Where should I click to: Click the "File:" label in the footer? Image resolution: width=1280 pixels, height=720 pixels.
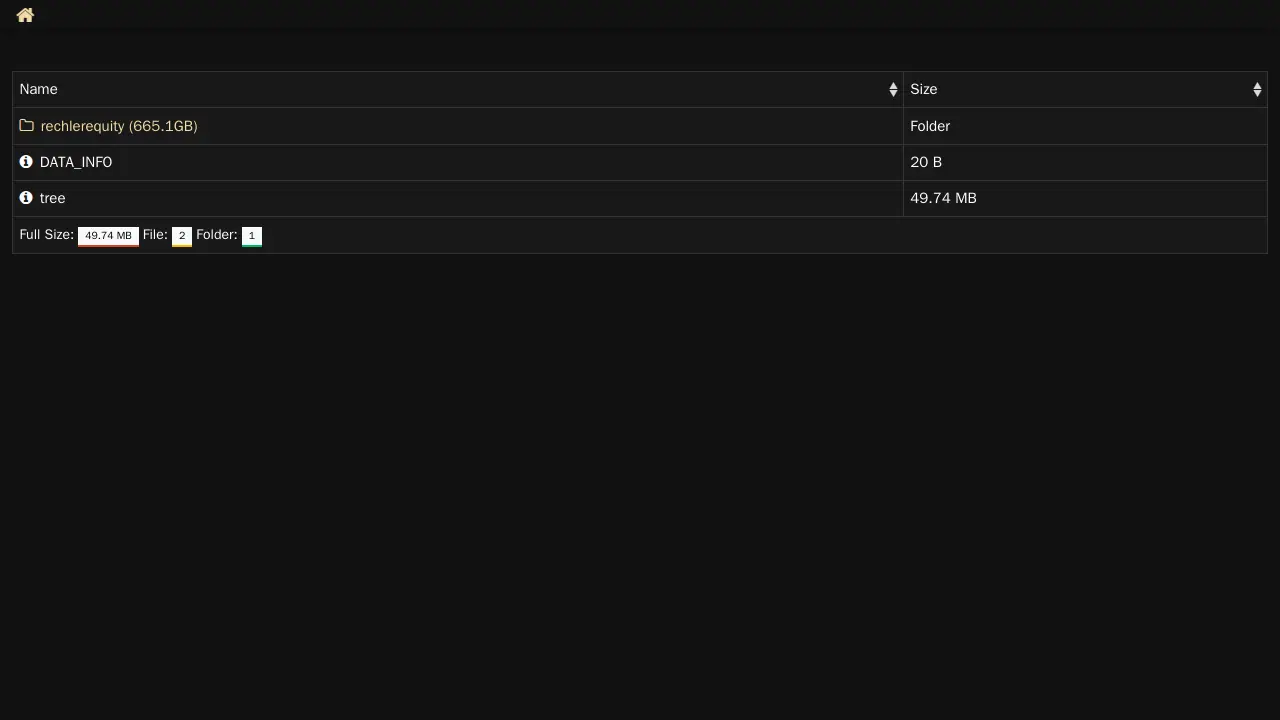[155, 235]
